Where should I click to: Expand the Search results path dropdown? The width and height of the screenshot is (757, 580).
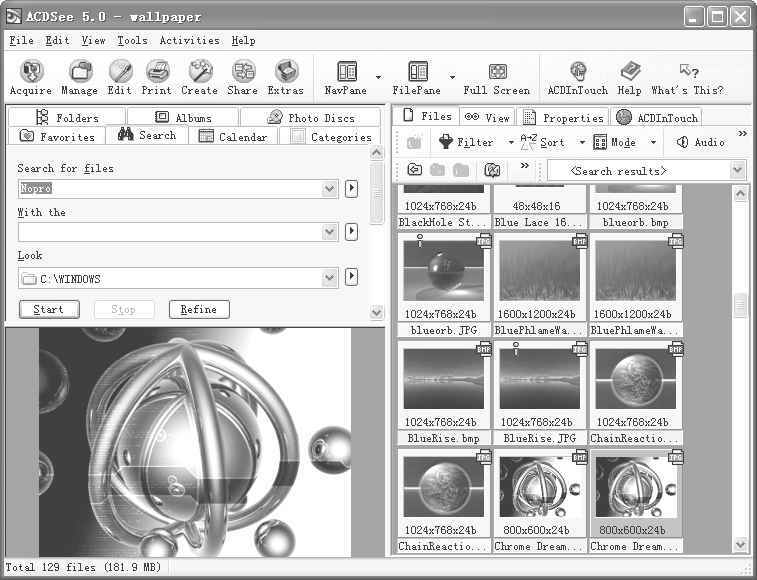[x=738, y=171]
